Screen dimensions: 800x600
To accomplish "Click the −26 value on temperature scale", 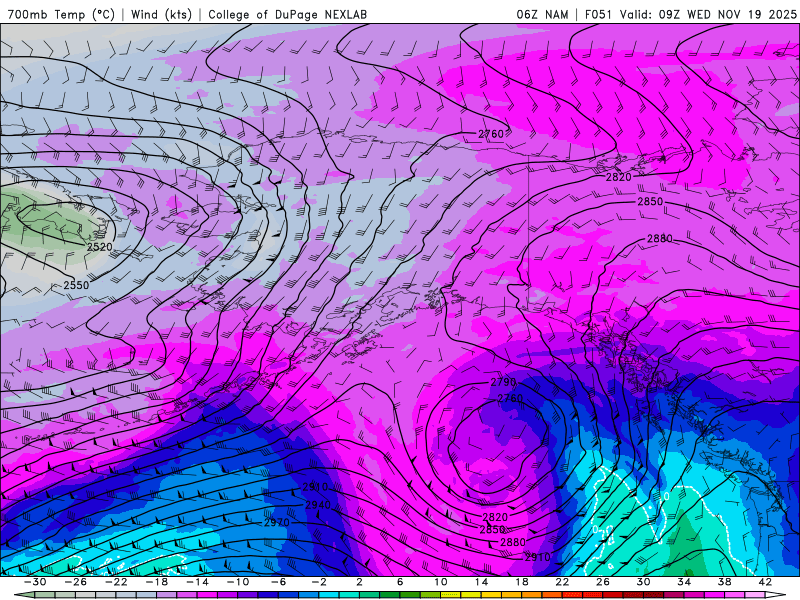I will point(76,582).
